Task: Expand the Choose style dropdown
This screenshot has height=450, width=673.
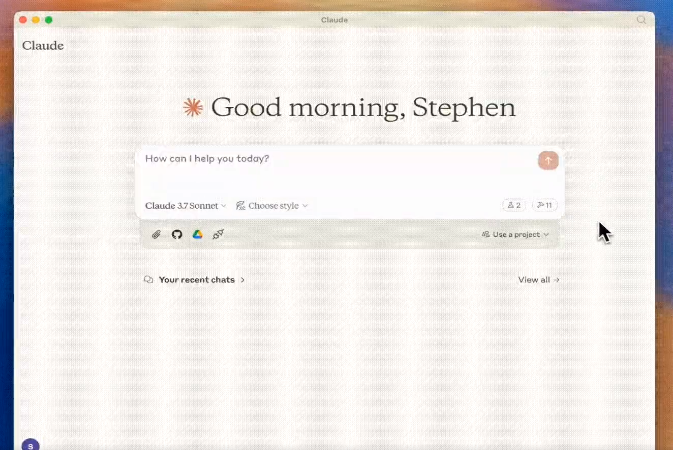Action: tap(272, 205)
